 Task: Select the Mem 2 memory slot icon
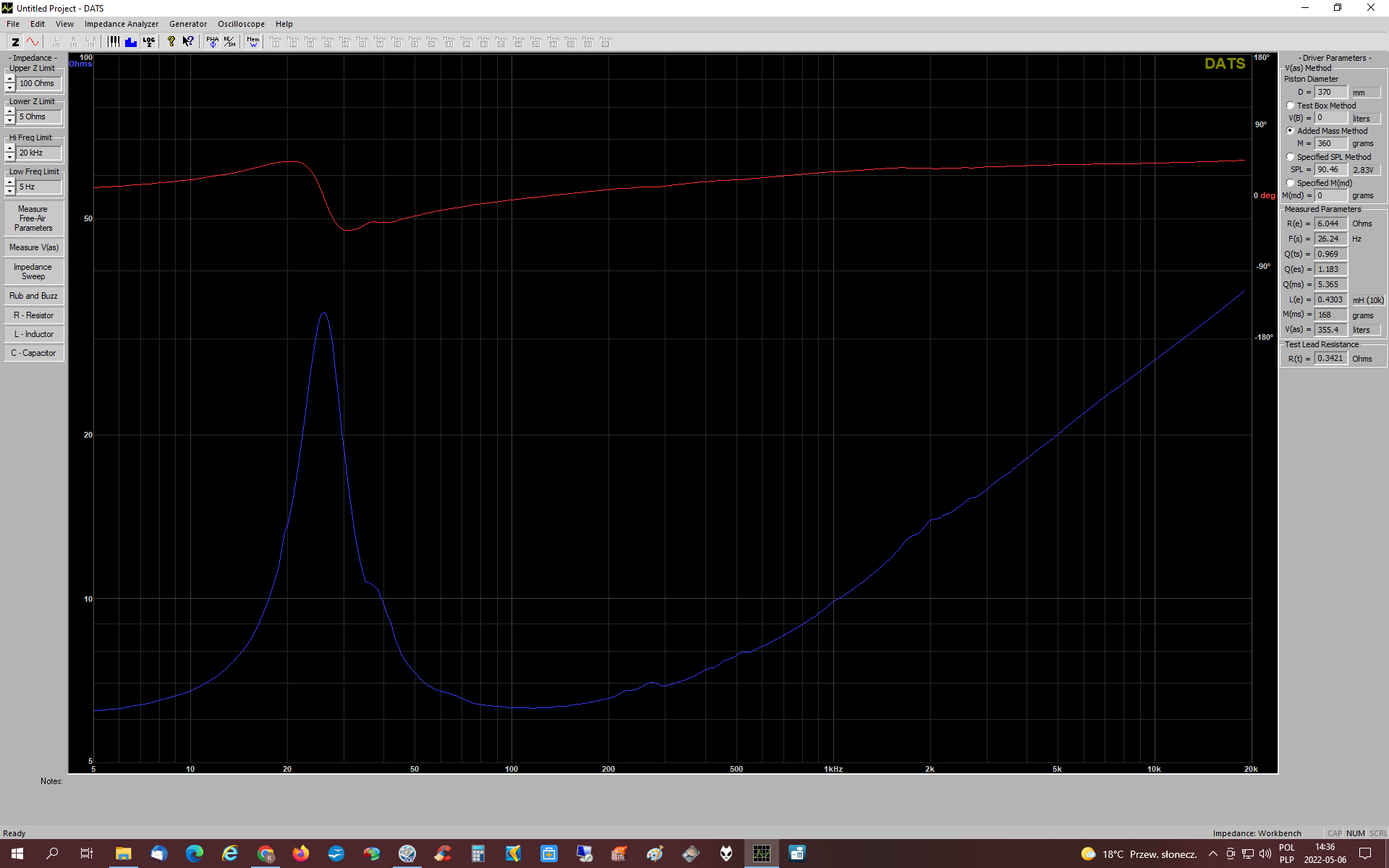click(x=293, y=42)
